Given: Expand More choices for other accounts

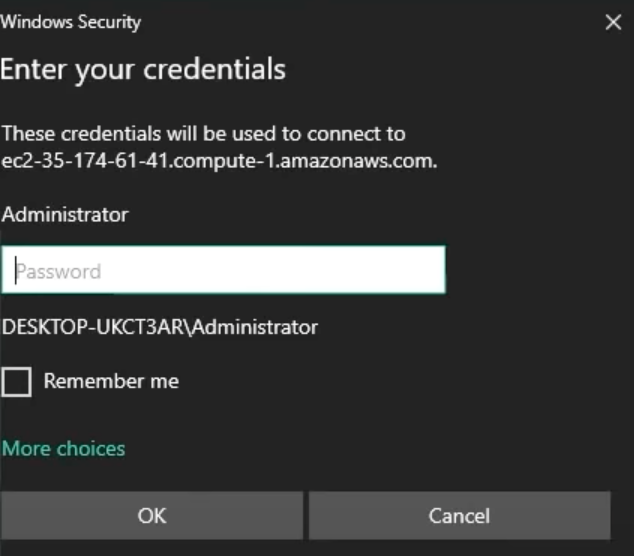Looking at the screenshot, I should coord(64,448).
